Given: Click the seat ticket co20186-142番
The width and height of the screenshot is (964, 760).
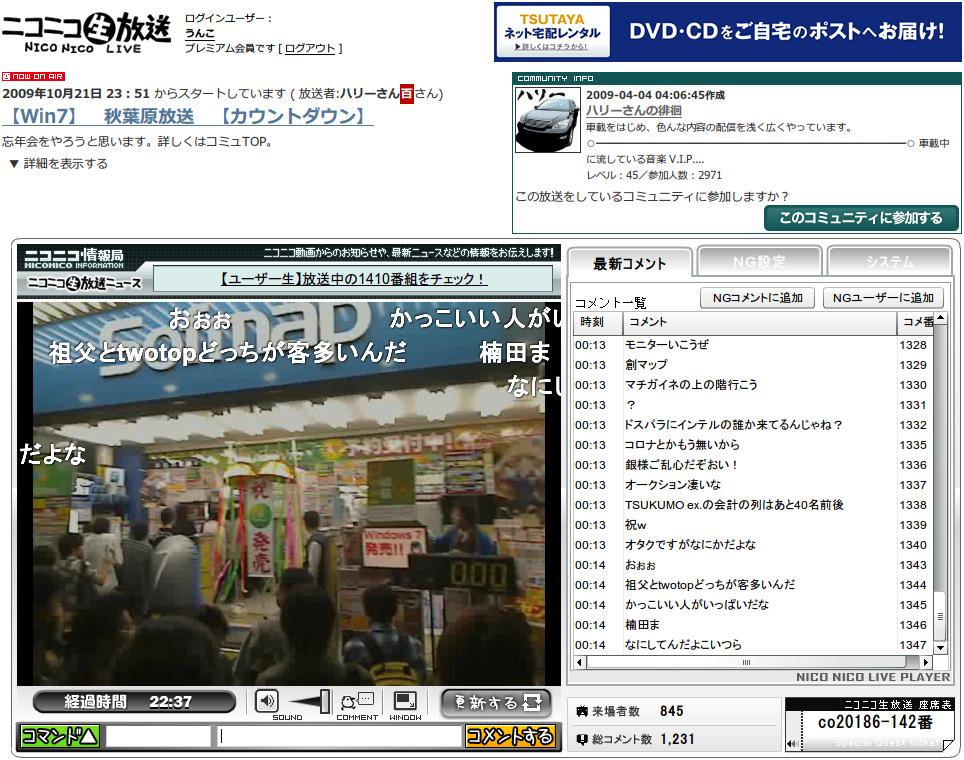Looking at the screenshot, I should 874,722.
